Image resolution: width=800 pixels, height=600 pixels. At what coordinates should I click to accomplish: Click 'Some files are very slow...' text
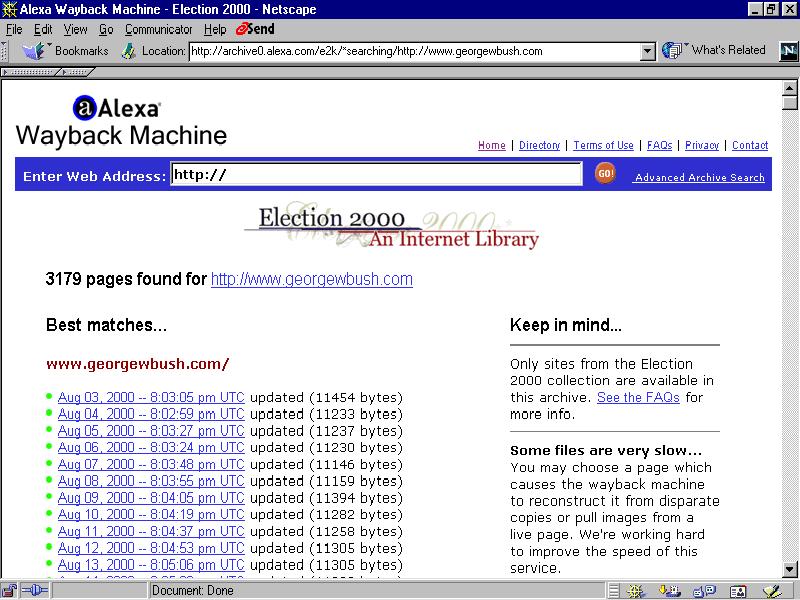[606, 451]
